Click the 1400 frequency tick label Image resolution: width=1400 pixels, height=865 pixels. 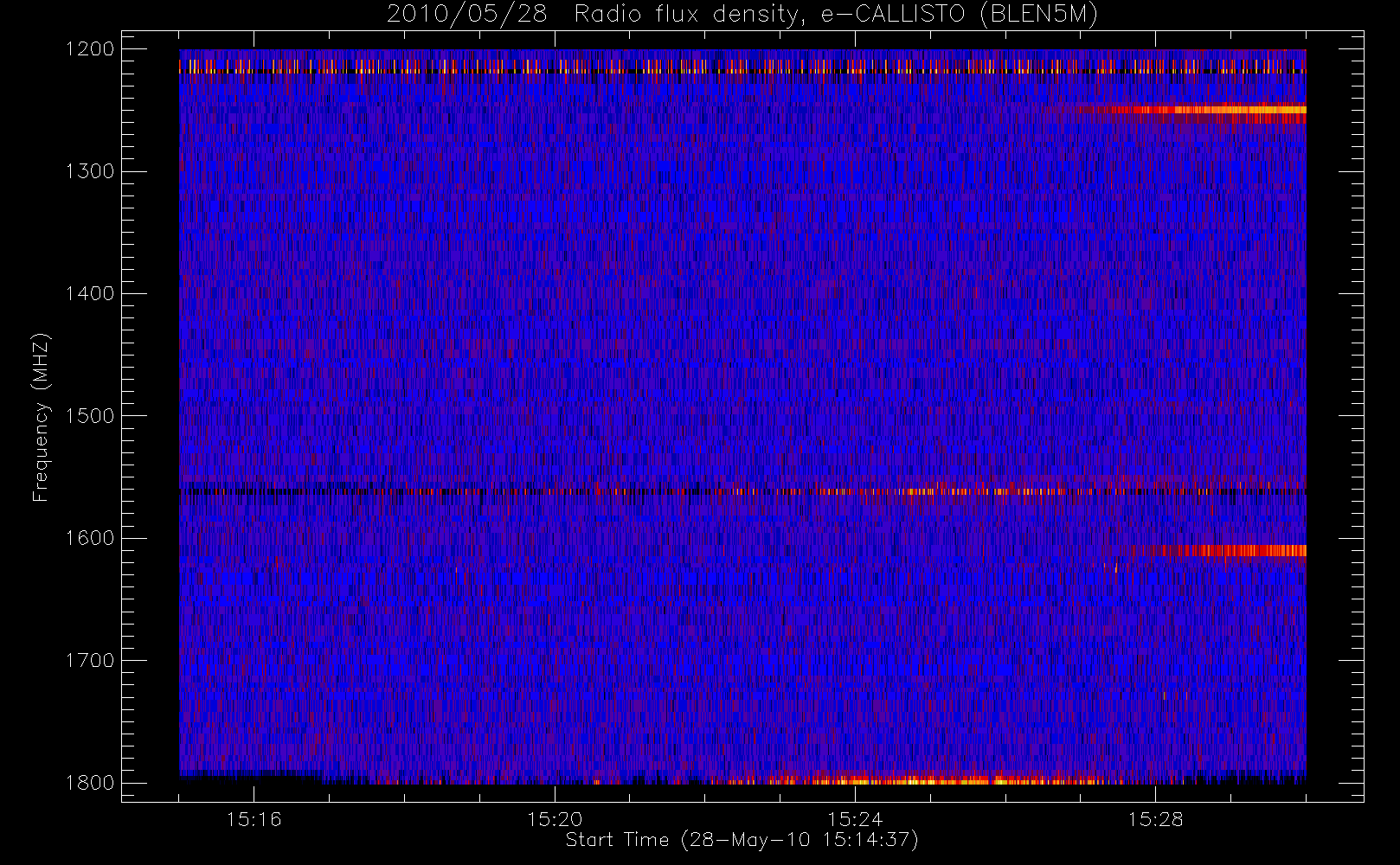[90, 293]
